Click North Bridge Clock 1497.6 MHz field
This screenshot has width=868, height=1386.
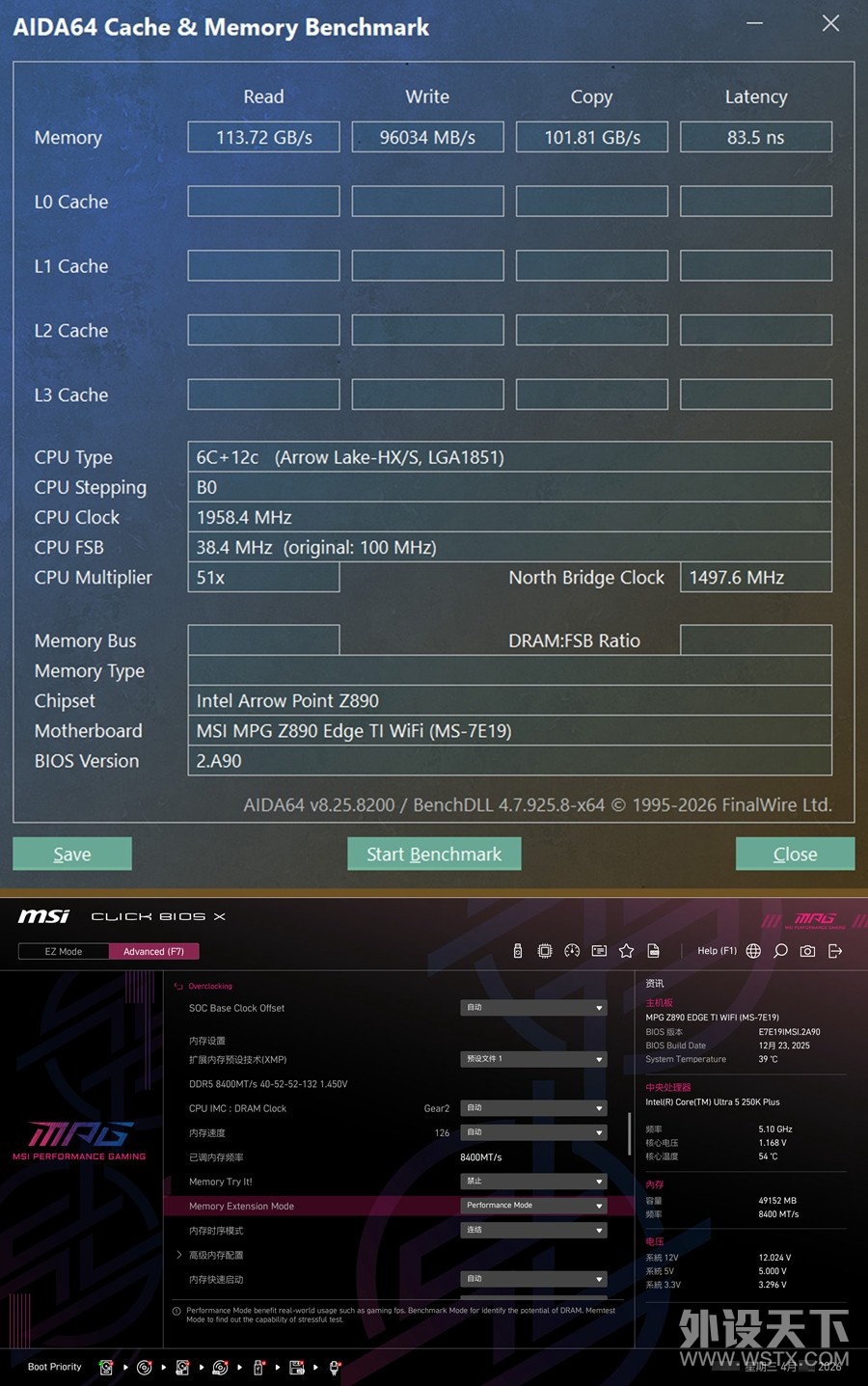[756, 577]
